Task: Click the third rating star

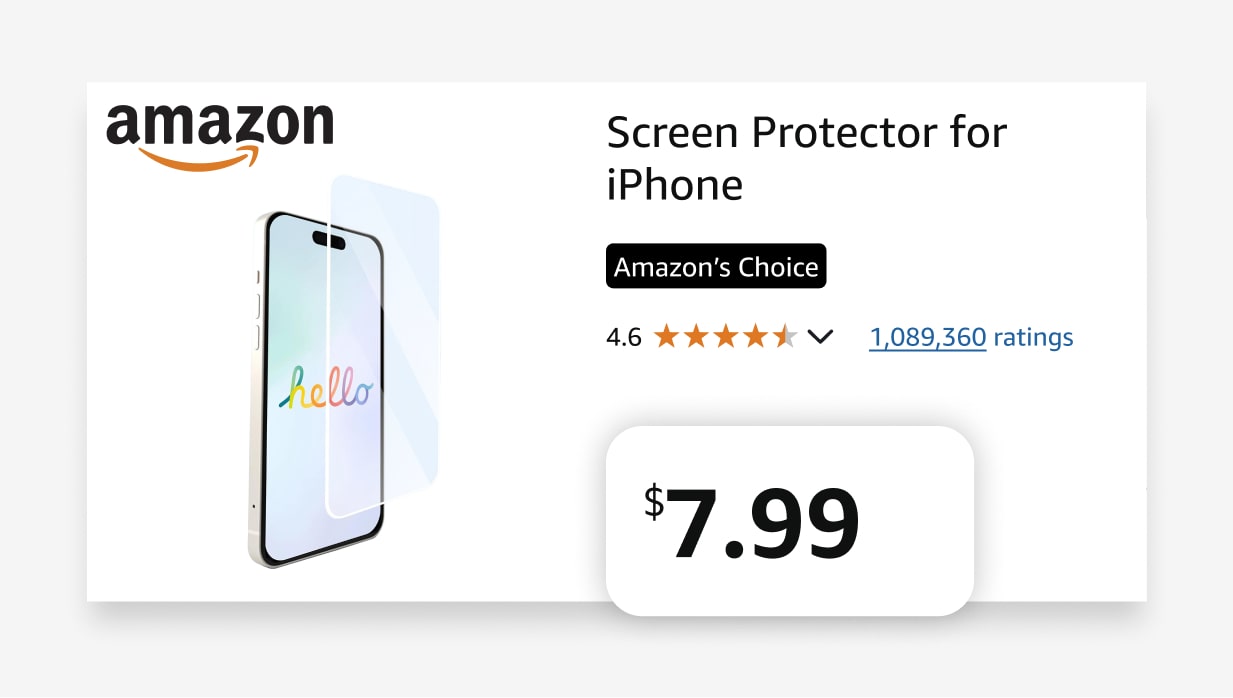Action: 725,337
